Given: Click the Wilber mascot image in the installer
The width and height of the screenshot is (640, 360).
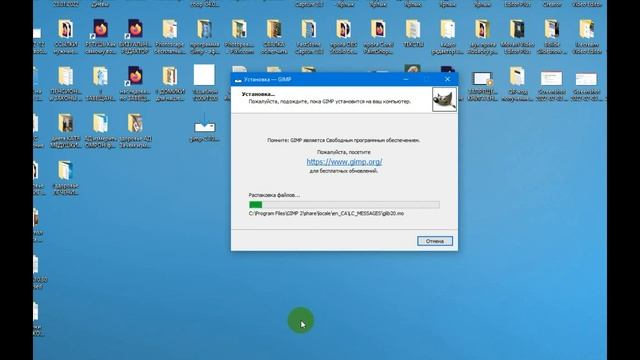Looking at the screenshot, I should click(444, 99).
